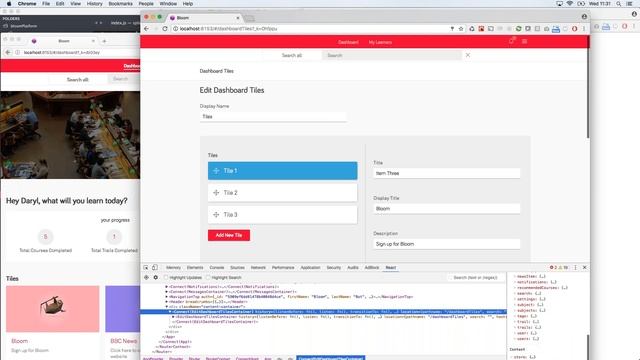Enable the Highlight Updates checkbox
The image size is (640, 360).
(x=166, y=278)
